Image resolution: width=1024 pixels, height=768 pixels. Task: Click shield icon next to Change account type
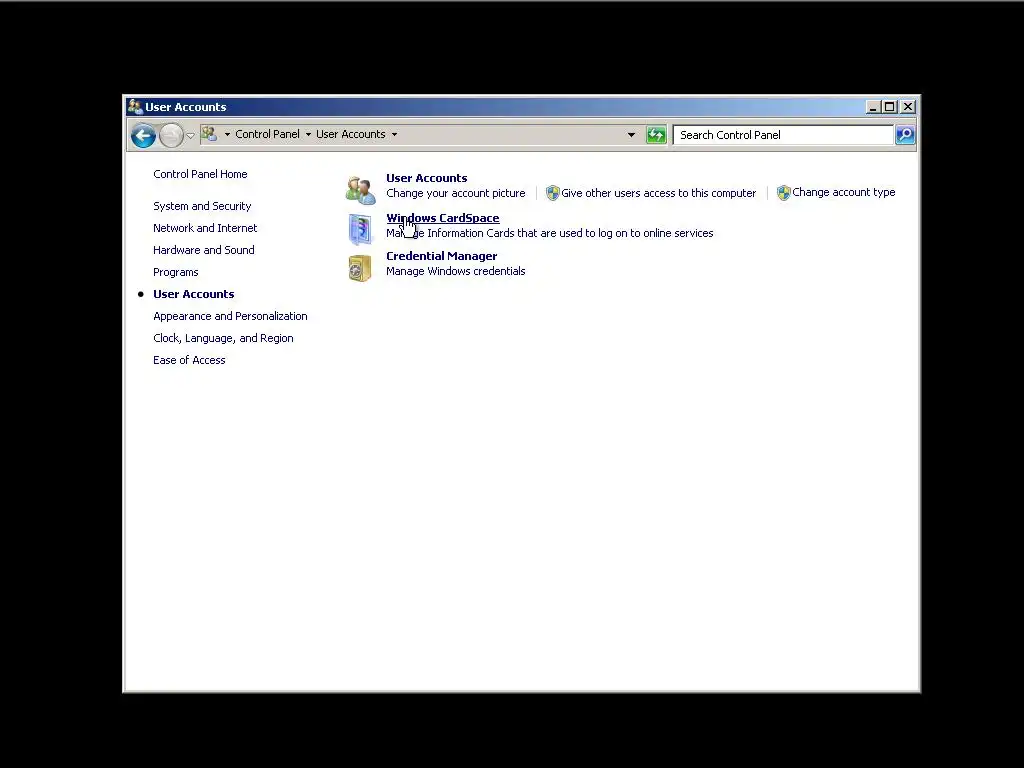[784, 193]
